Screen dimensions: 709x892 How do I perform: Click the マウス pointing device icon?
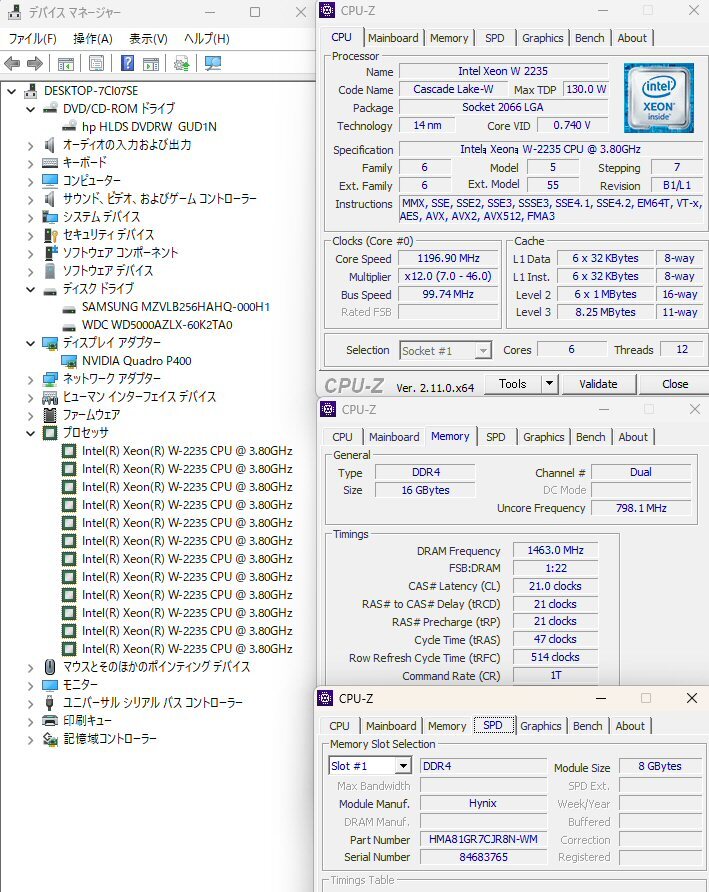[50, 667]
